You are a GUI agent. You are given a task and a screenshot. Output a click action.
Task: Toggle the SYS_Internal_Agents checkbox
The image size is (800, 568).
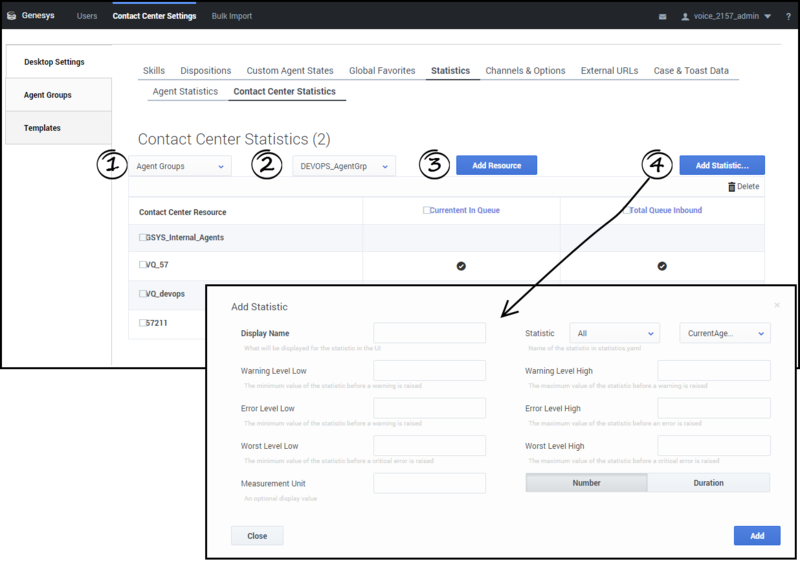pyautogui.click(x=143, y=238)
